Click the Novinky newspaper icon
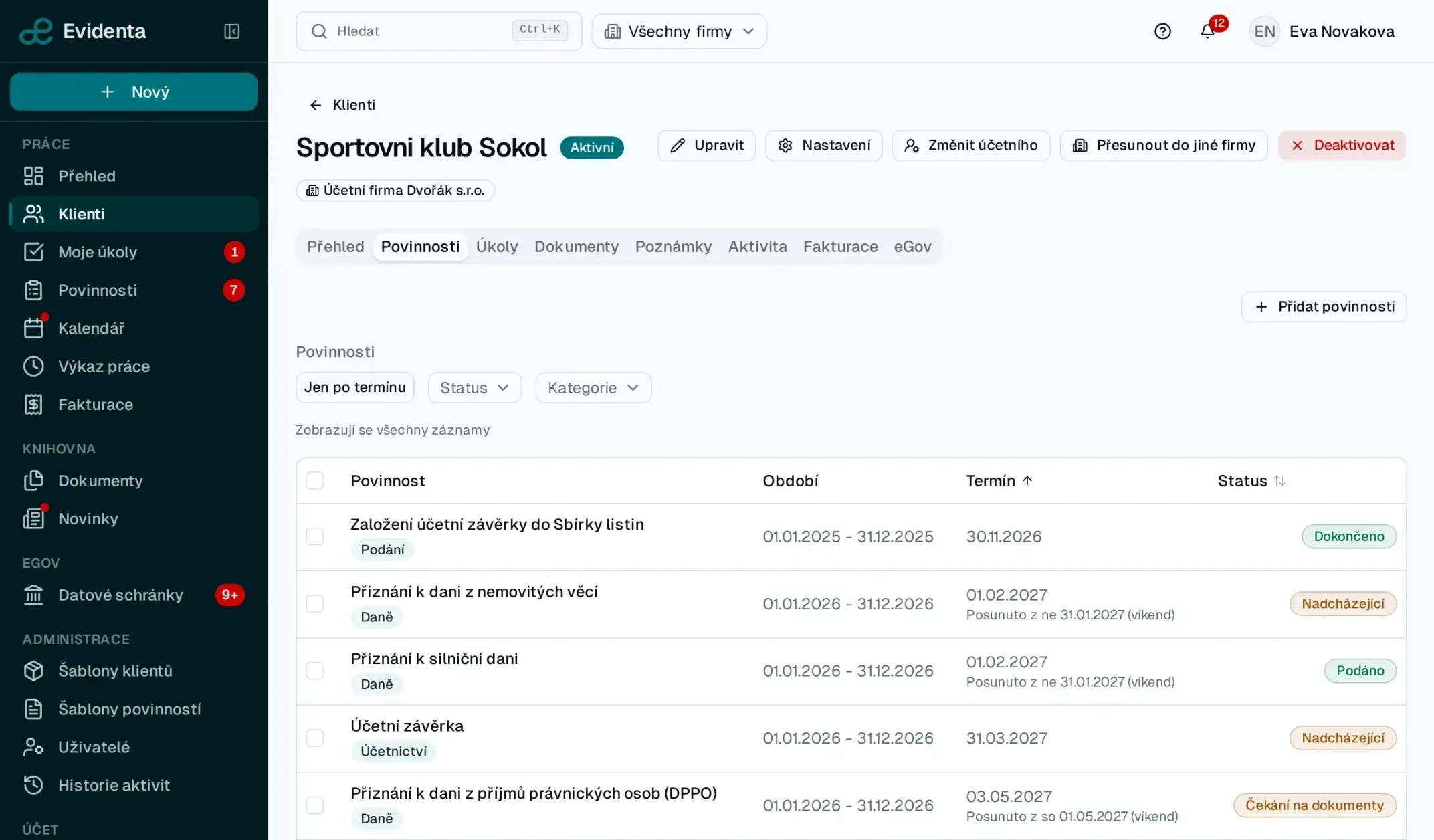 [x=33, y=519]
